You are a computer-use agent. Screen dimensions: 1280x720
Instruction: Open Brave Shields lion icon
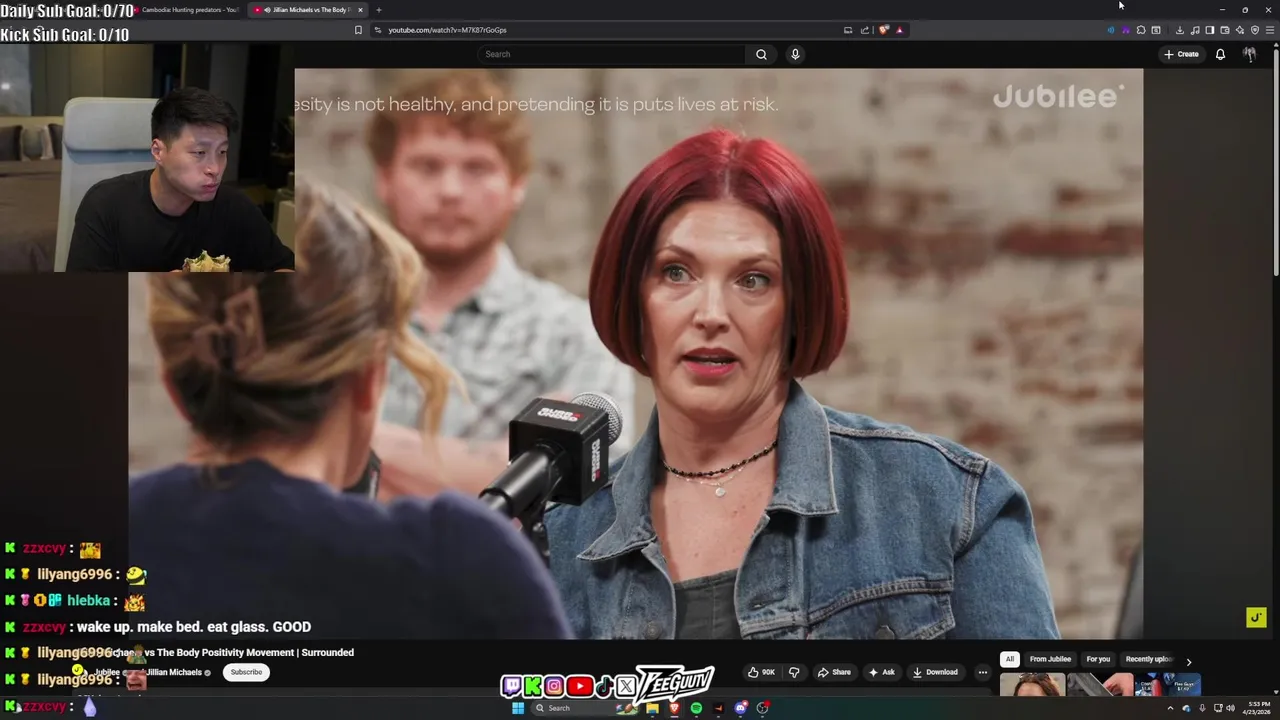pos(884,30)
